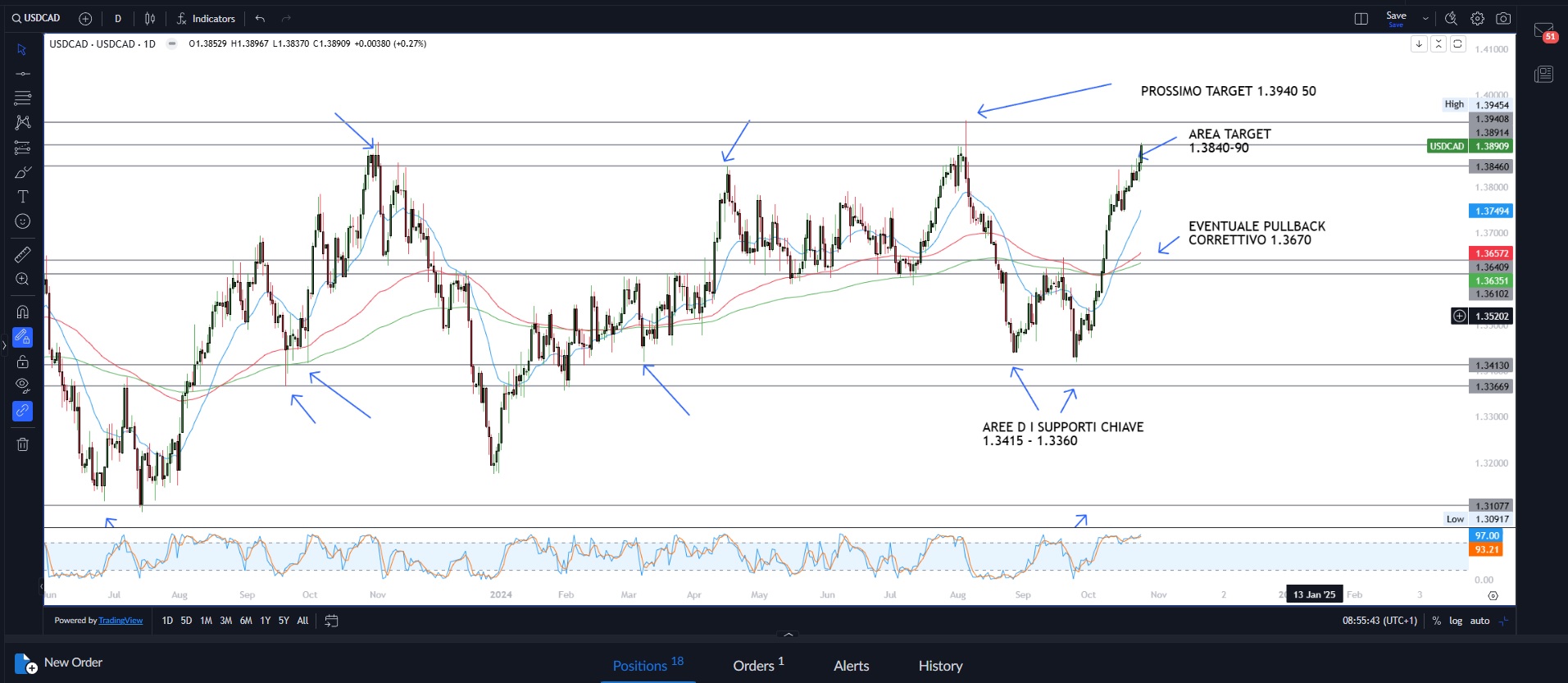Open chart settings gear icon
The height and width of the screenshot is (683, 1568).
(x=1477, y=19)
